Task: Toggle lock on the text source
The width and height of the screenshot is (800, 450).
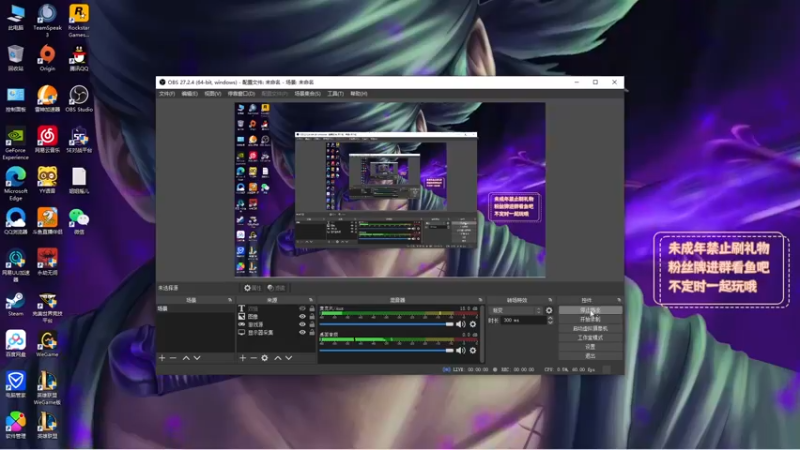Action: pos(312,309)
